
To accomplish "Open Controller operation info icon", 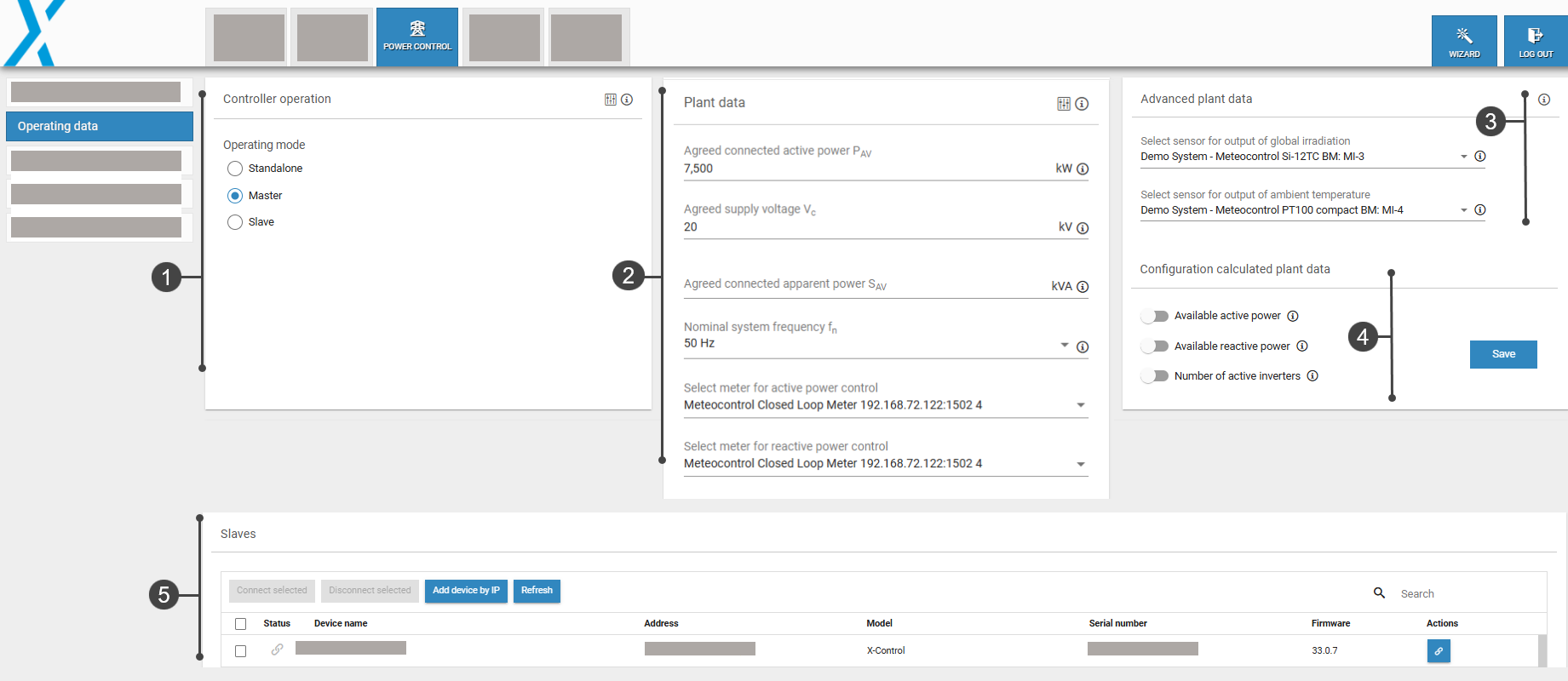I will pyautogui.click(x=627, y=100).
